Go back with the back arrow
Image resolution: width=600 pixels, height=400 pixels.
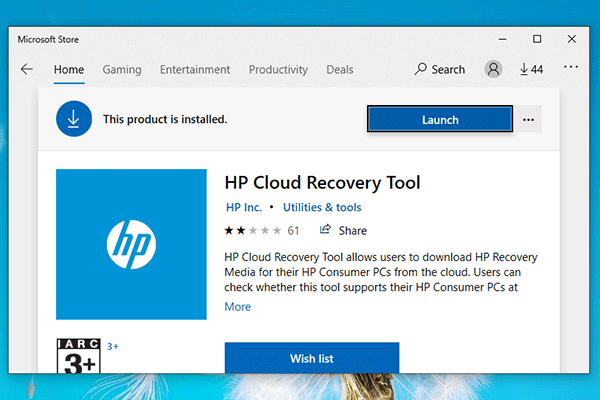click(x=27, y=69)
